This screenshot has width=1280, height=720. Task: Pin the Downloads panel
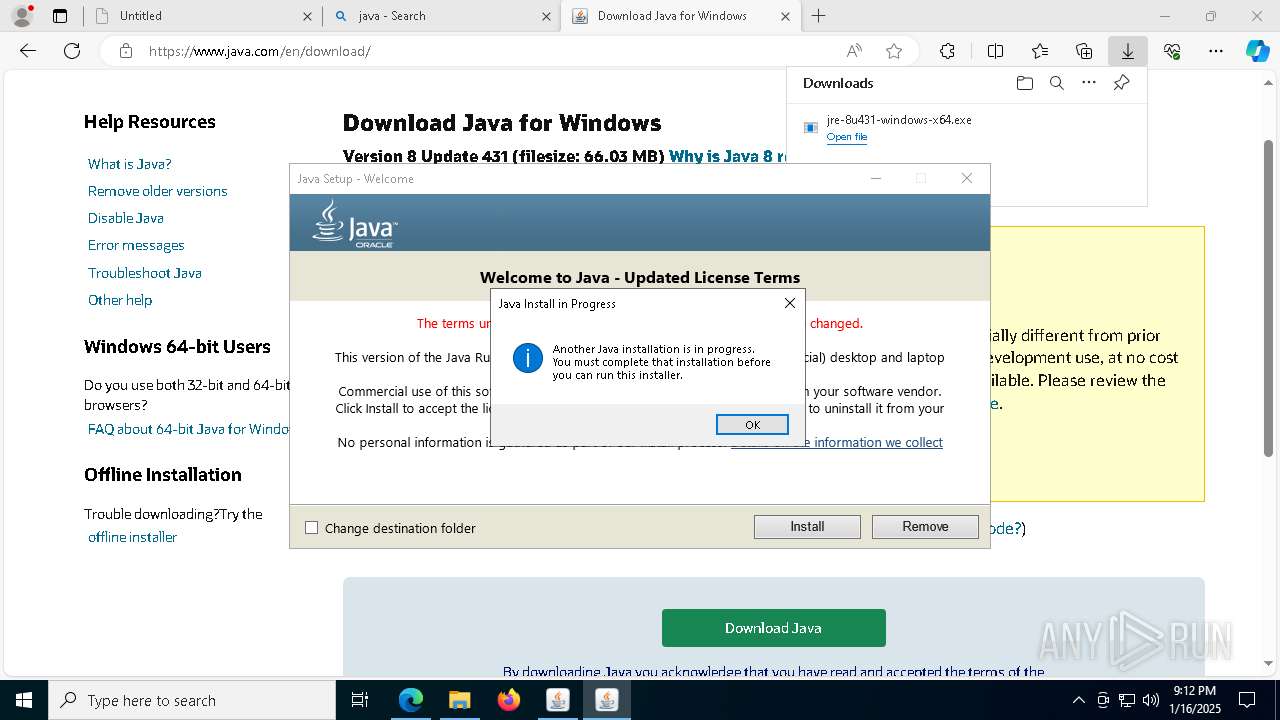coord(1121,83)
